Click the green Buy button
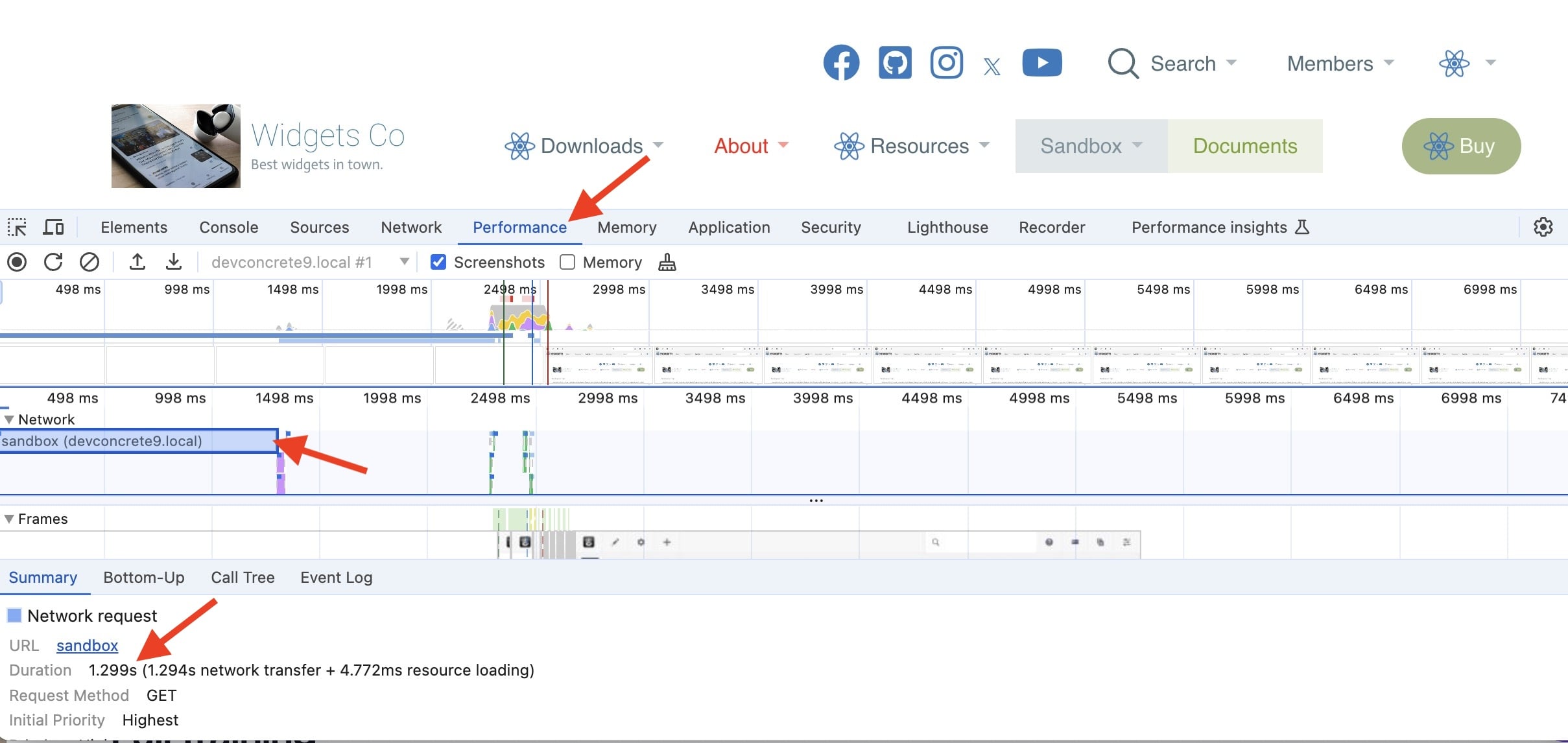Screen dimensions: 1568x743 pos(1461,146)
